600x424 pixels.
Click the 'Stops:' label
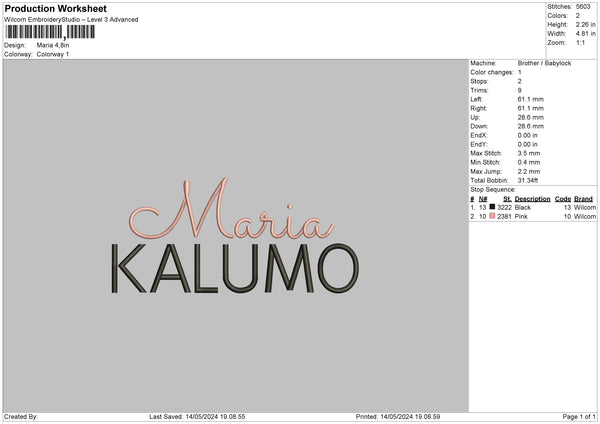tap(479, 81)
